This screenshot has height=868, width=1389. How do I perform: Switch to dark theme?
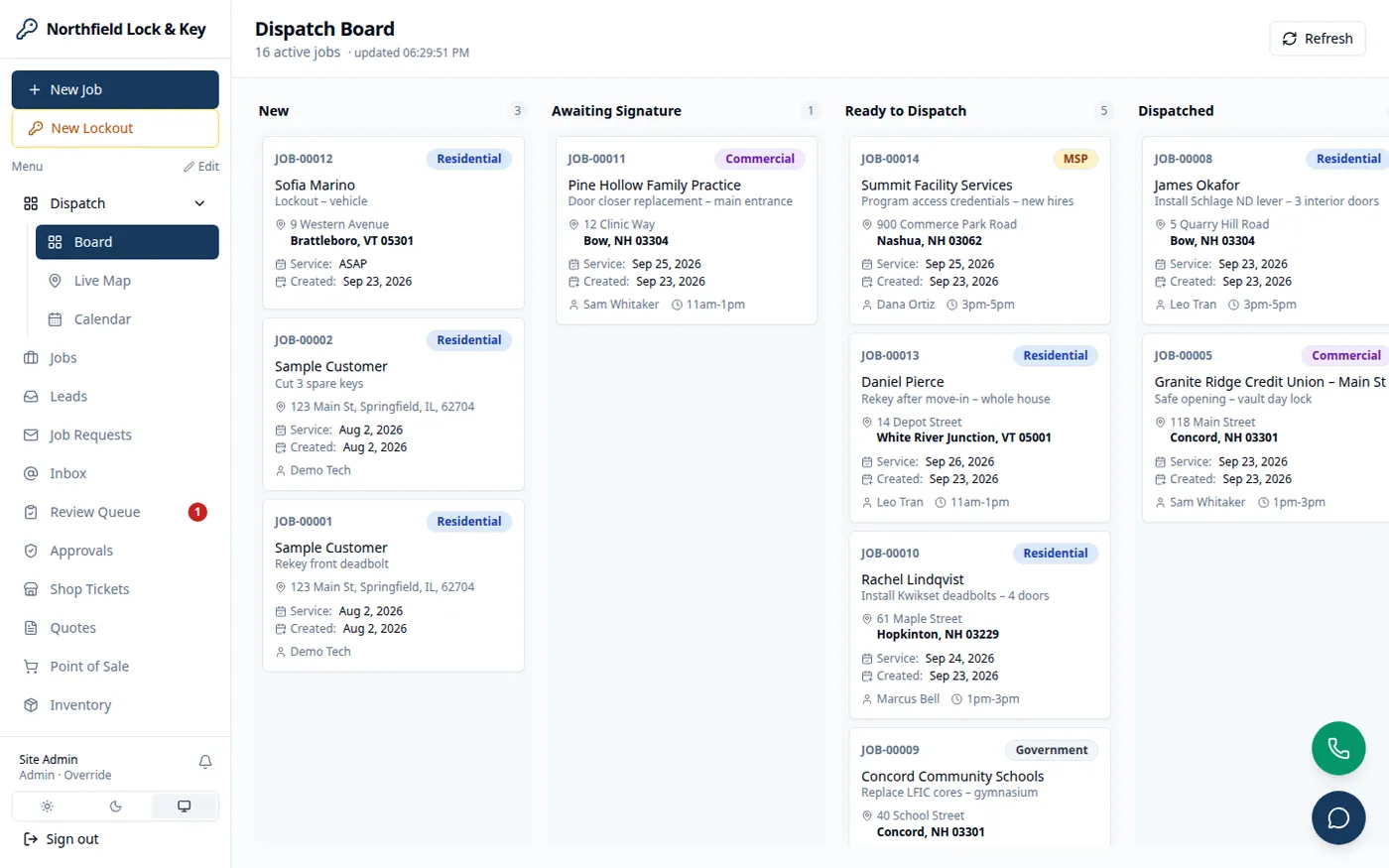pos(115,806)
